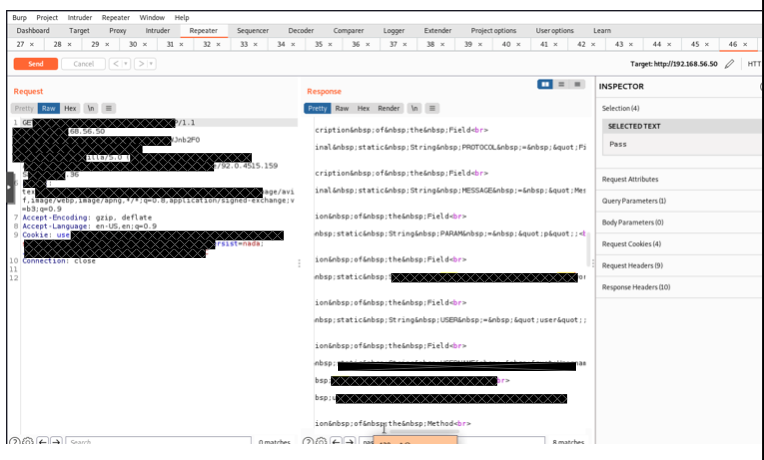Toggle Request Raw view
The width and height of the screenshot is (764, 460).
point(49,108)
